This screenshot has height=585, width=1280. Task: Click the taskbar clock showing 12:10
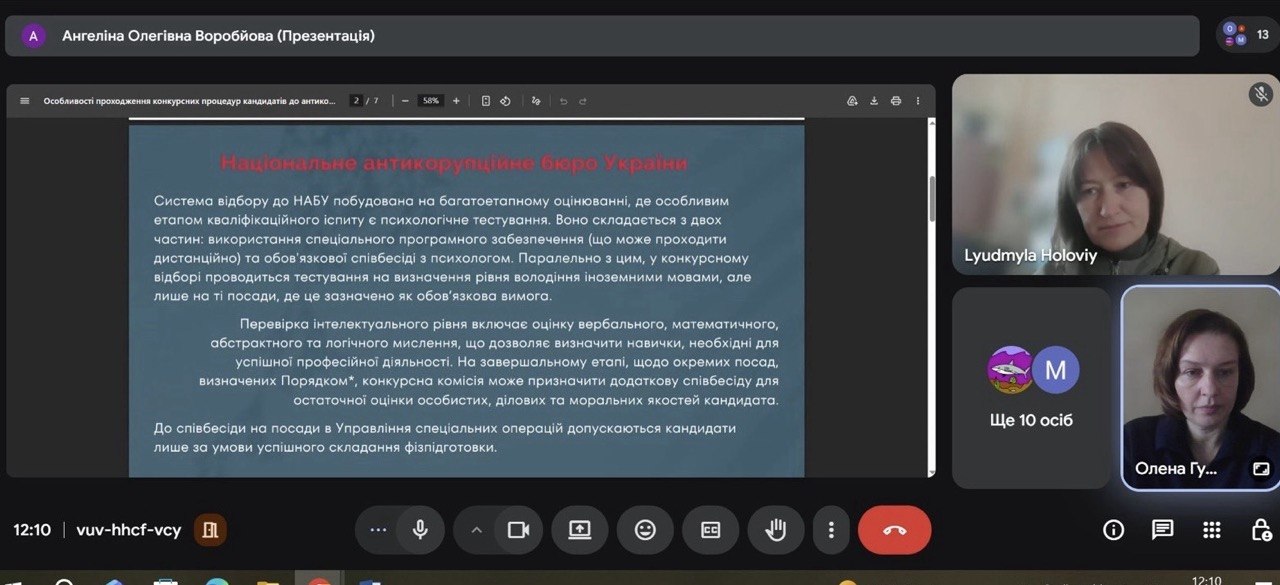pos(1206,580)
